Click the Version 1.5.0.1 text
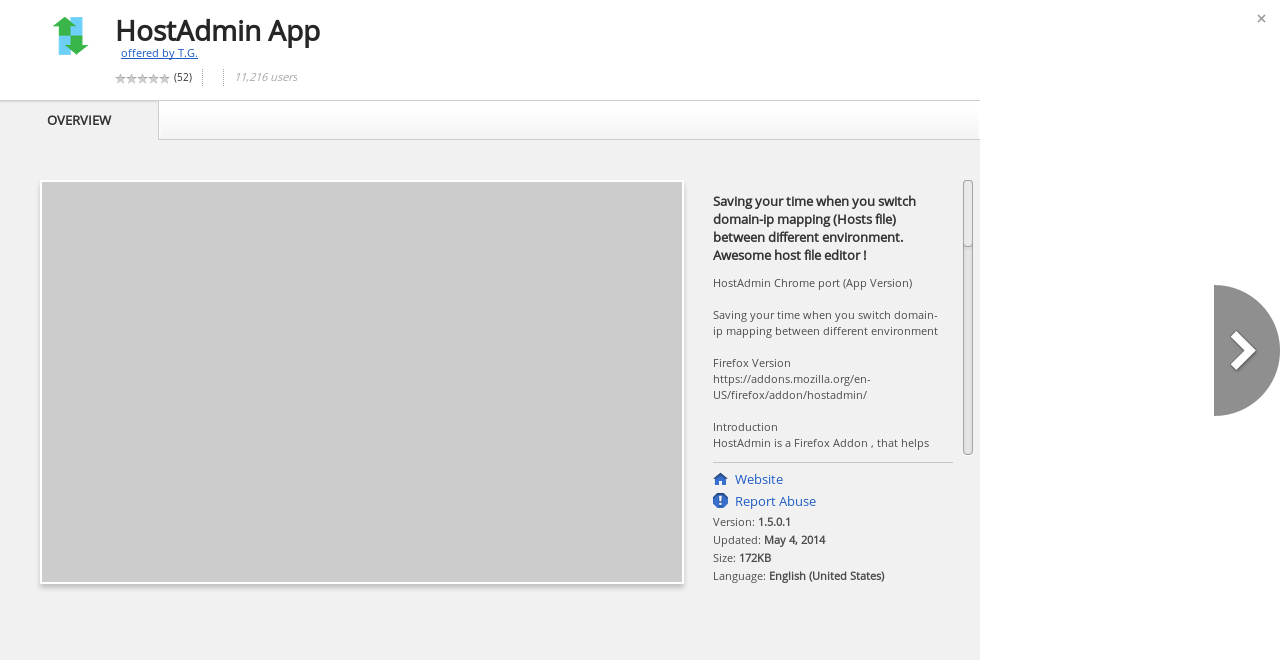 pos(752,522)
